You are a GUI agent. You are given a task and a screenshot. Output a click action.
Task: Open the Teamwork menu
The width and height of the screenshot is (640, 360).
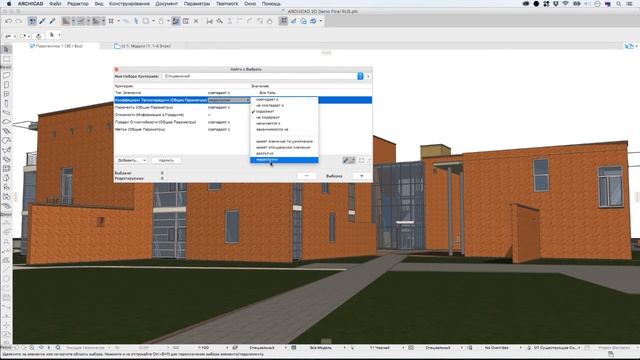coord(227,4)
